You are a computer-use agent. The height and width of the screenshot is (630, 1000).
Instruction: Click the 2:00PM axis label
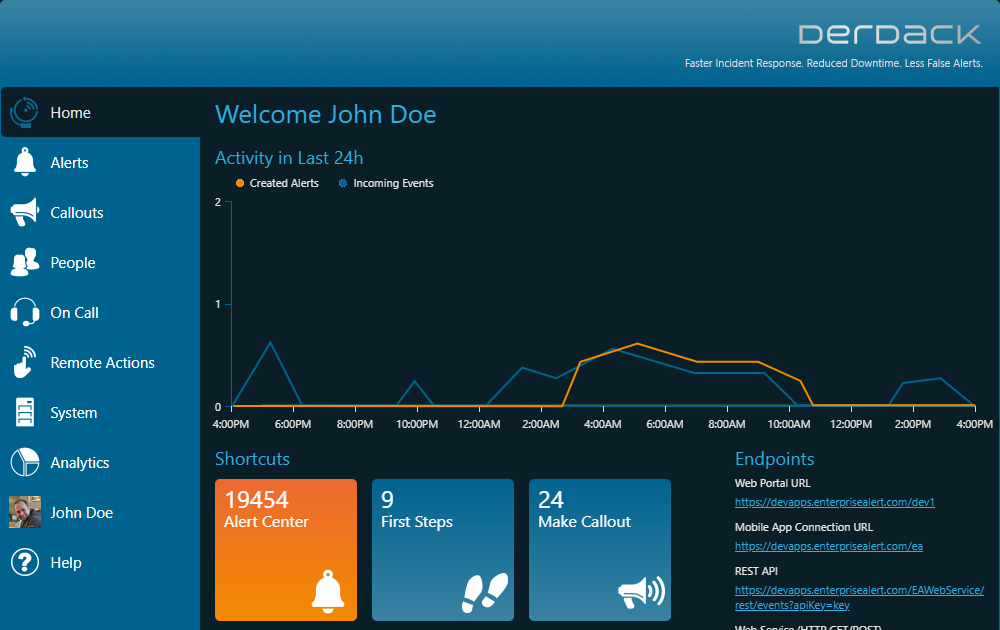click(913, 424)
